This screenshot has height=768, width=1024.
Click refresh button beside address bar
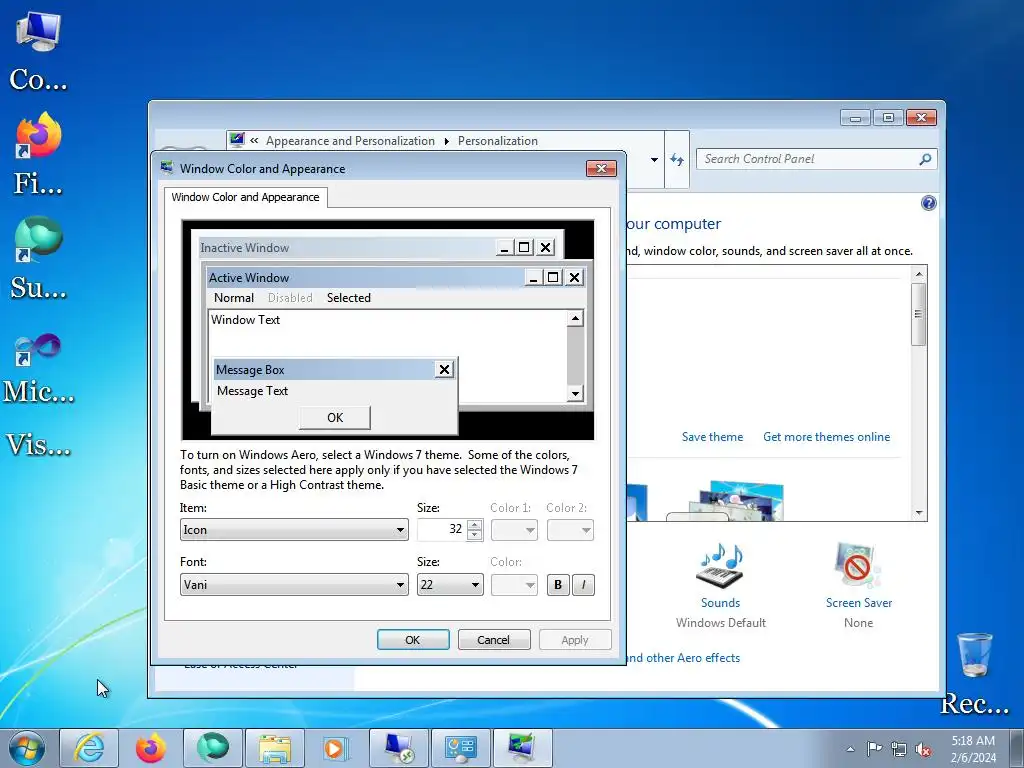pos(677,159)
